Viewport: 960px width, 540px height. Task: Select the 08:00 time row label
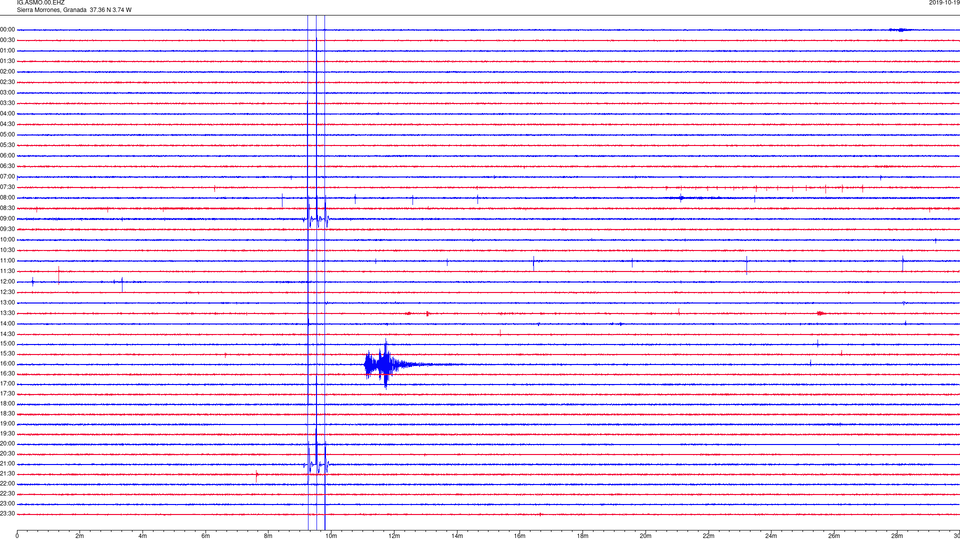pos(7,198)
